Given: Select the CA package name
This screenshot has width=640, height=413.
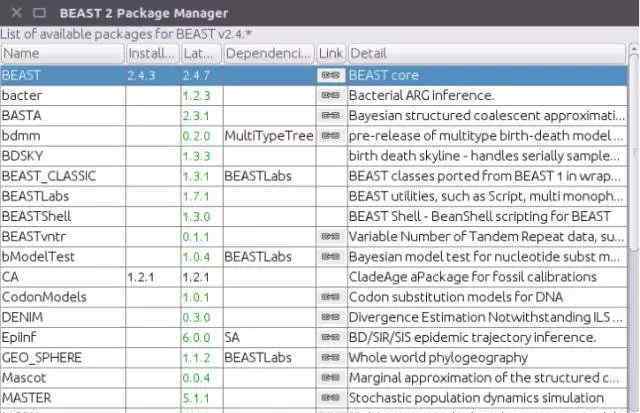Looking at the screenshot, I should tap(10, 277).
